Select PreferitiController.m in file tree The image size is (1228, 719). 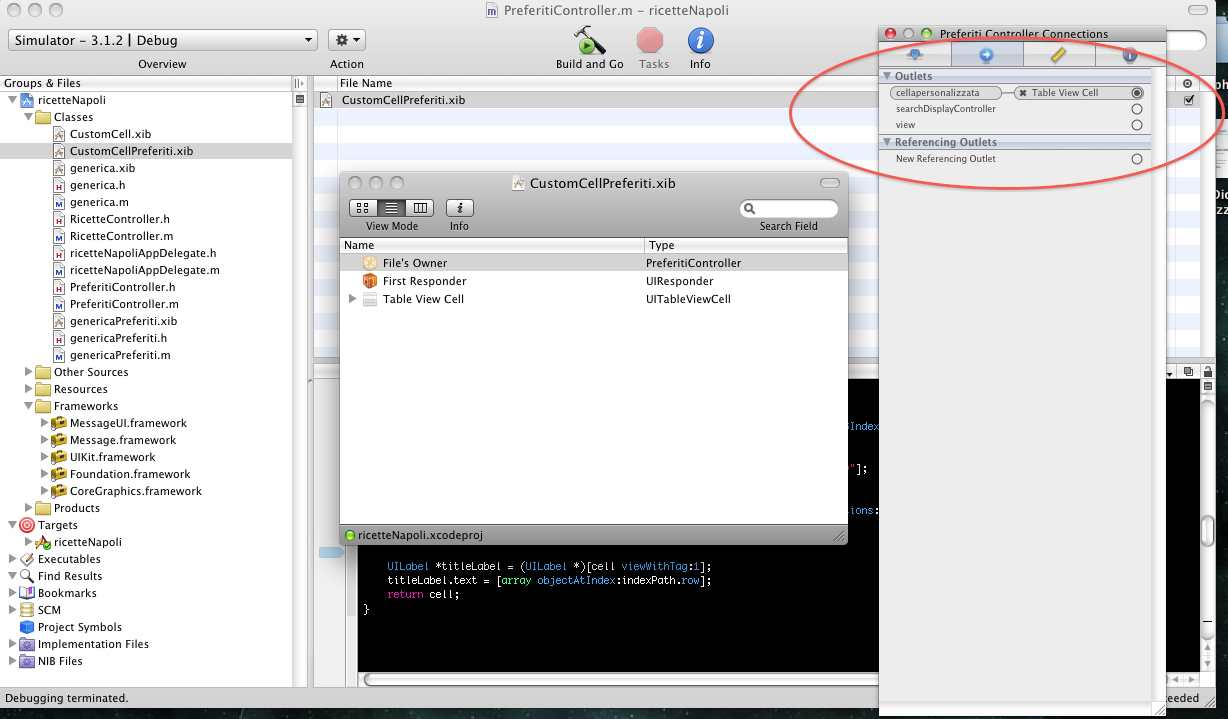point(124,304)
